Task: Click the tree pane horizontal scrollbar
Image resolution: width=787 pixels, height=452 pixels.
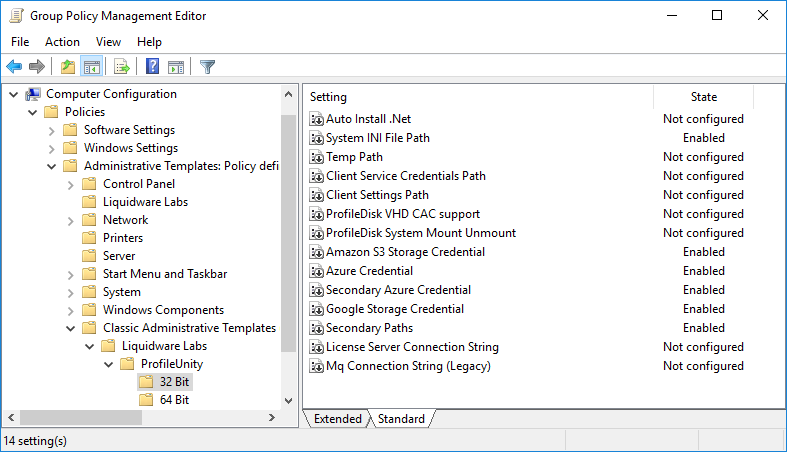Action: [x=150, y=418]
